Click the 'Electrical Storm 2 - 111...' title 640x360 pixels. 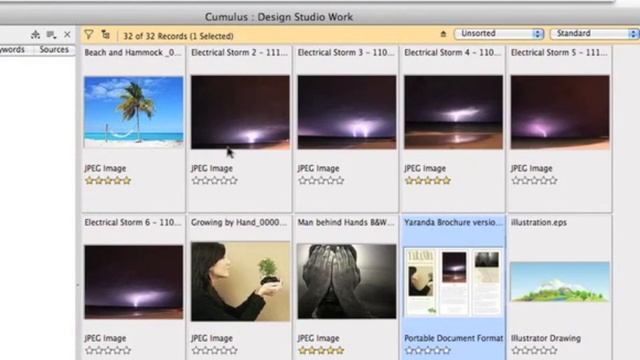(x=239, y=53)
